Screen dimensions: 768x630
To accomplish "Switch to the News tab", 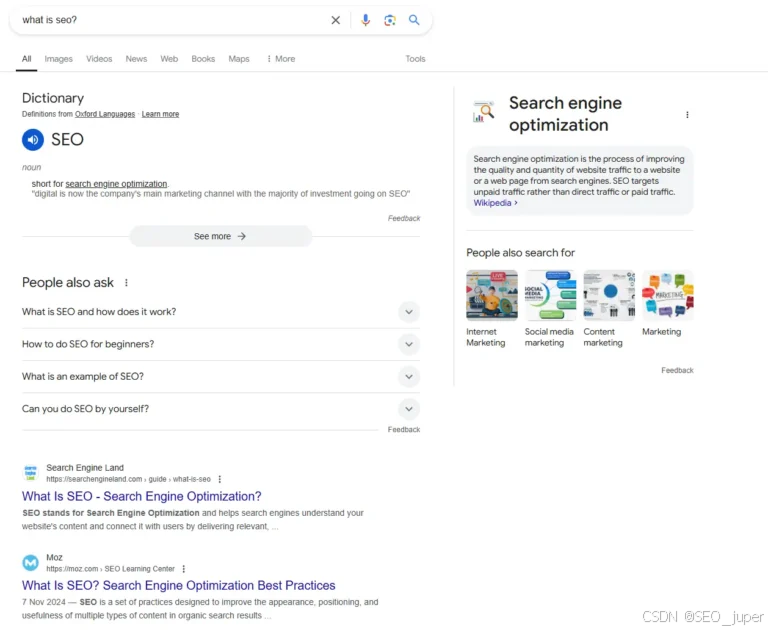I will click(136, 59).
